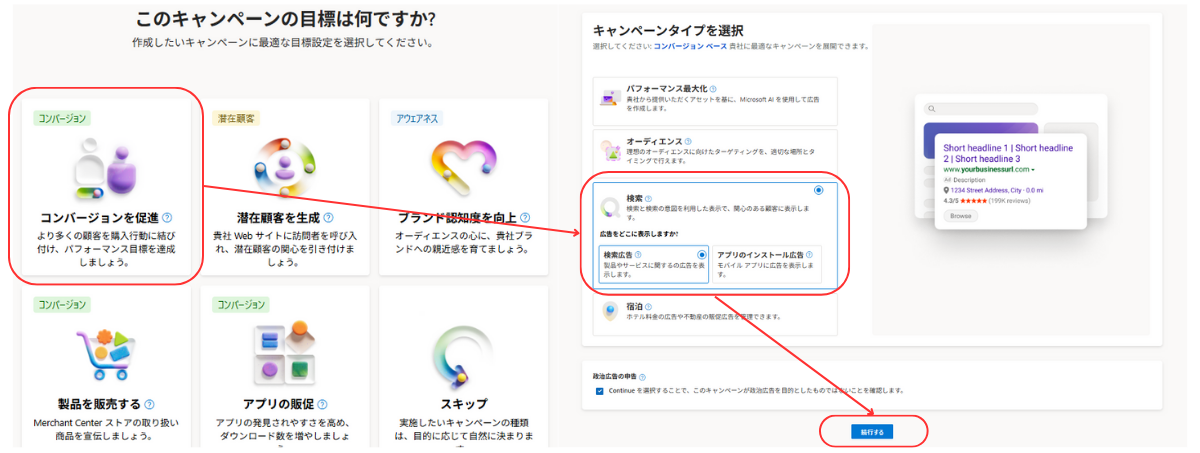Open the コンバージョン ベース link
Screen dimensions: 1200x453
691,46
